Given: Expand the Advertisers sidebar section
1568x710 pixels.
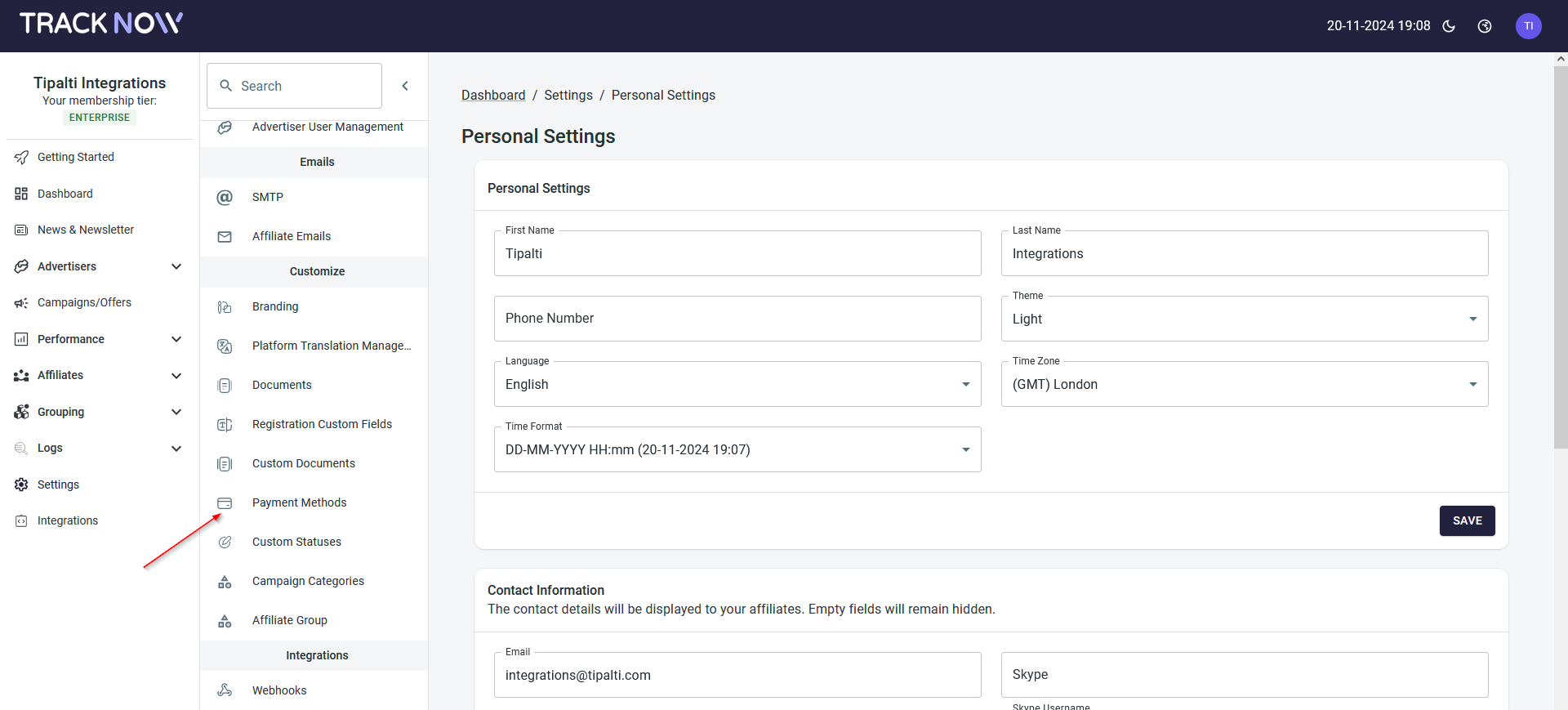Looking at the screenshot, I should tap(176, 266).
